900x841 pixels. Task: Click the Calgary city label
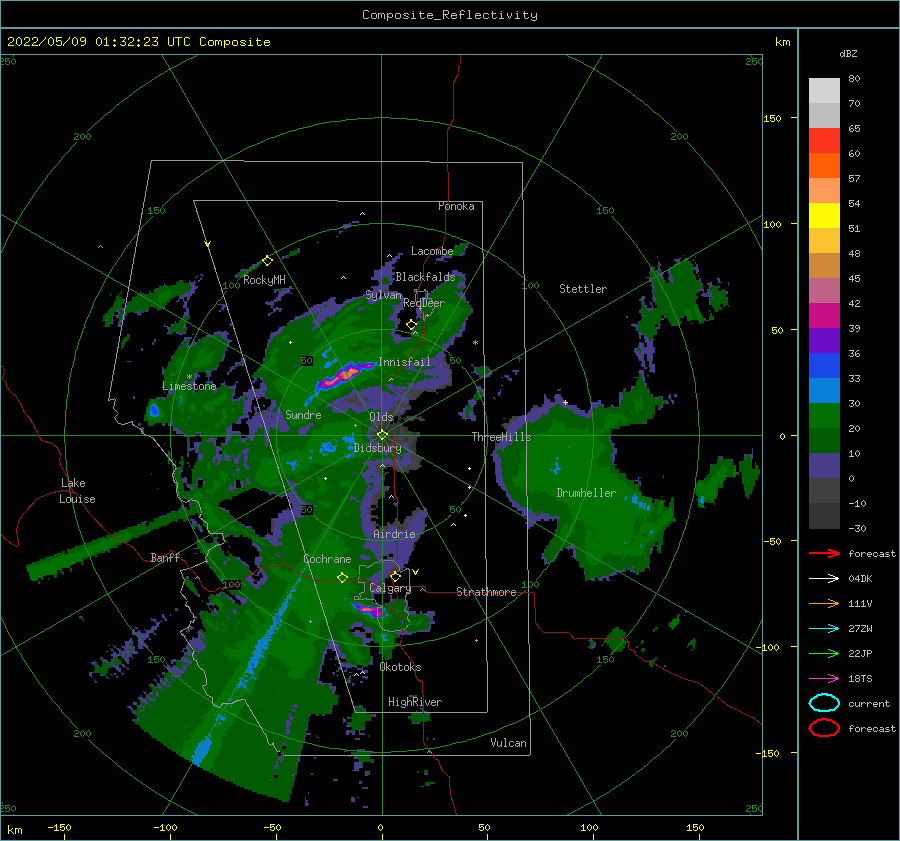[x=390, y=588]
